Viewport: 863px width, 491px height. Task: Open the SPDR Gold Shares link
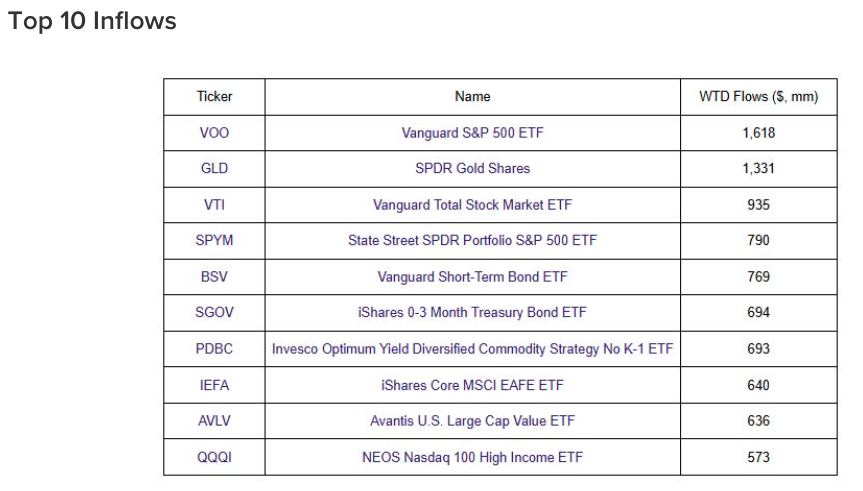tap(472, 168)
